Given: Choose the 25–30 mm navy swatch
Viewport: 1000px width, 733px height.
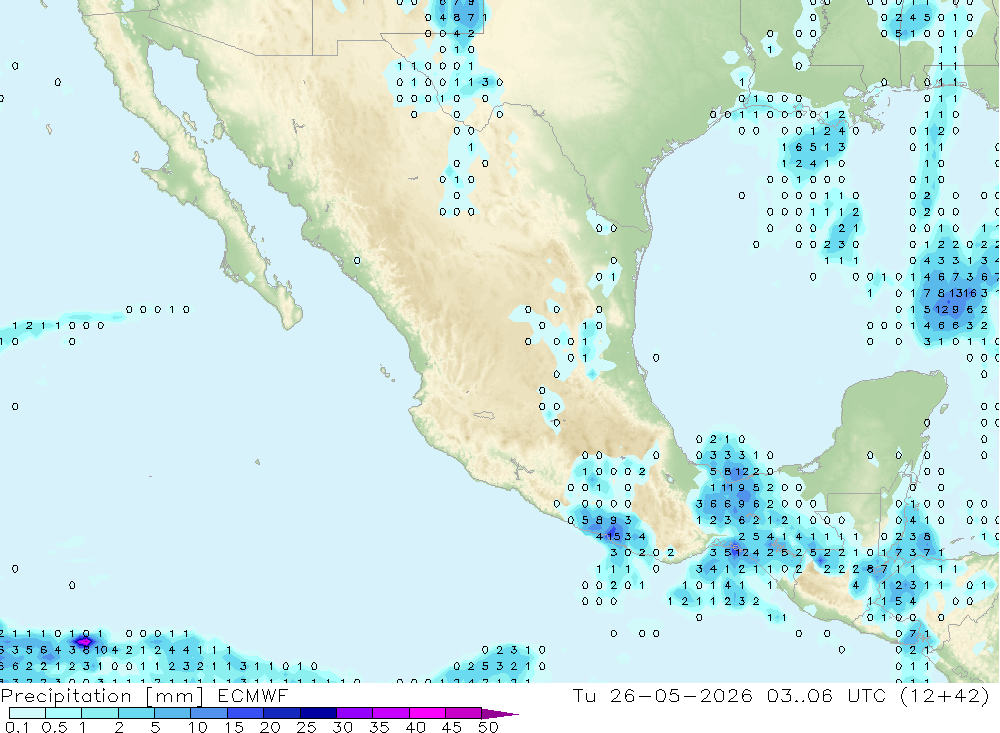Looking at the screenshot, I should click(318, 713).
